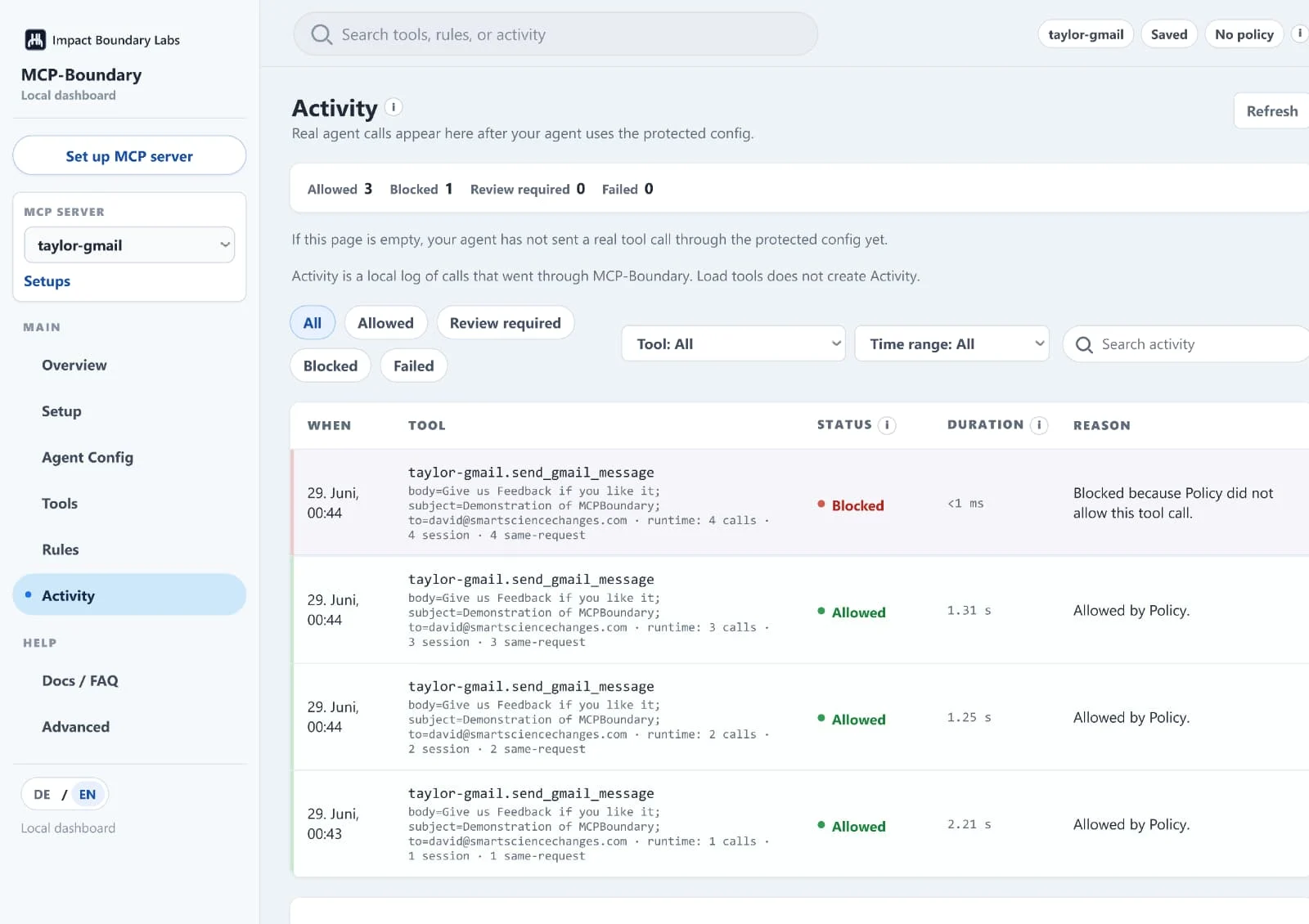Switch language to DE
1309x924 pixels.
tap(42, 795)
